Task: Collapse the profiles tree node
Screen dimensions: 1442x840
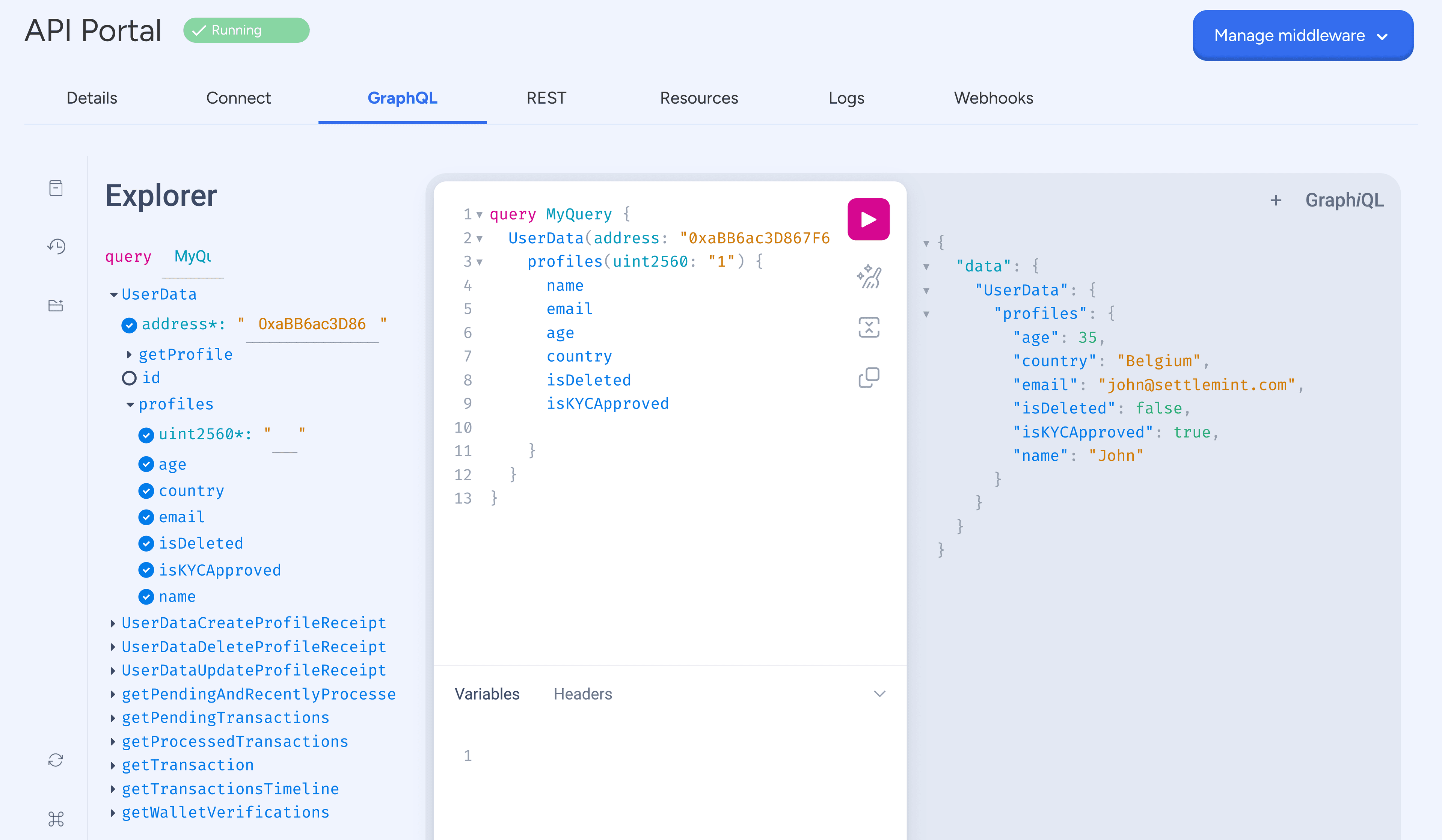Action: click(130, 404)
